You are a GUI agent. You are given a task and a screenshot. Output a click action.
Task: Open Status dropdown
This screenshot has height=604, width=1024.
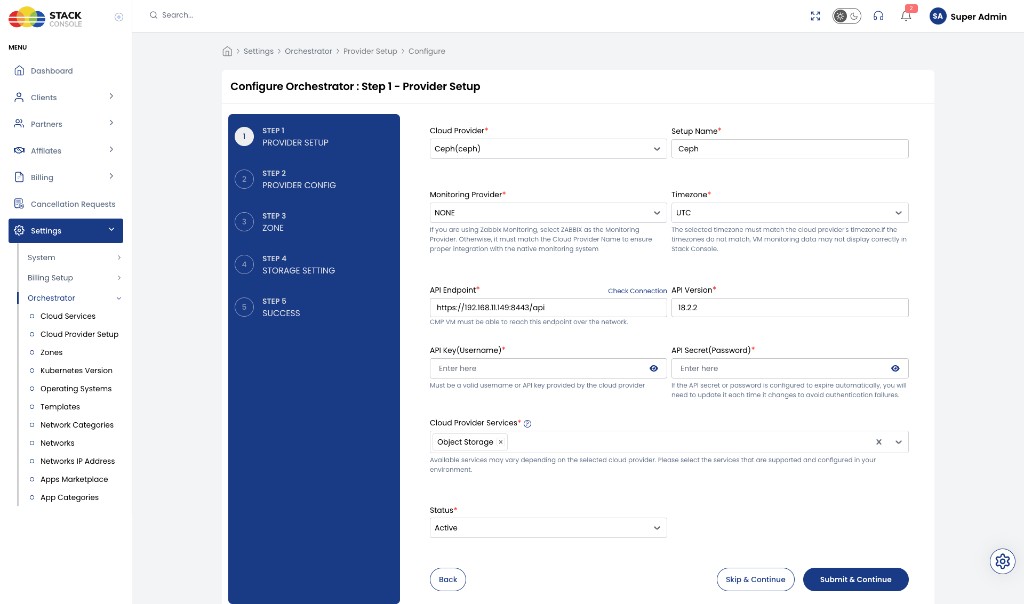[548, 528]
